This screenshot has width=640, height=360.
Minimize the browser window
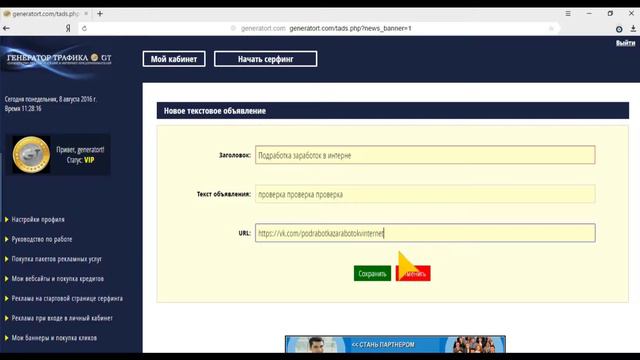click(589, 13)
